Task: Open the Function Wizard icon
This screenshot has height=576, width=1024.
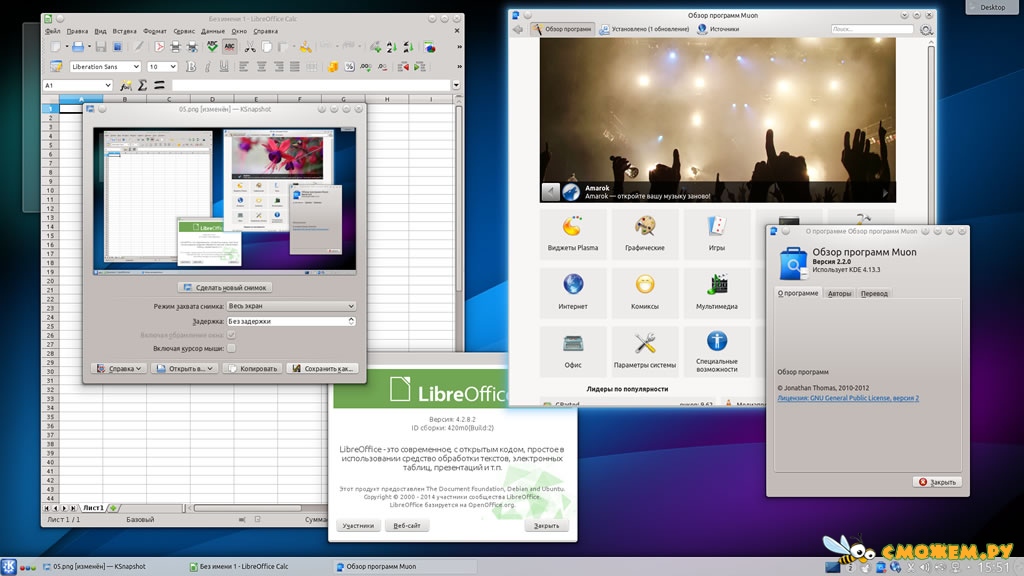Action: (126, 85)
